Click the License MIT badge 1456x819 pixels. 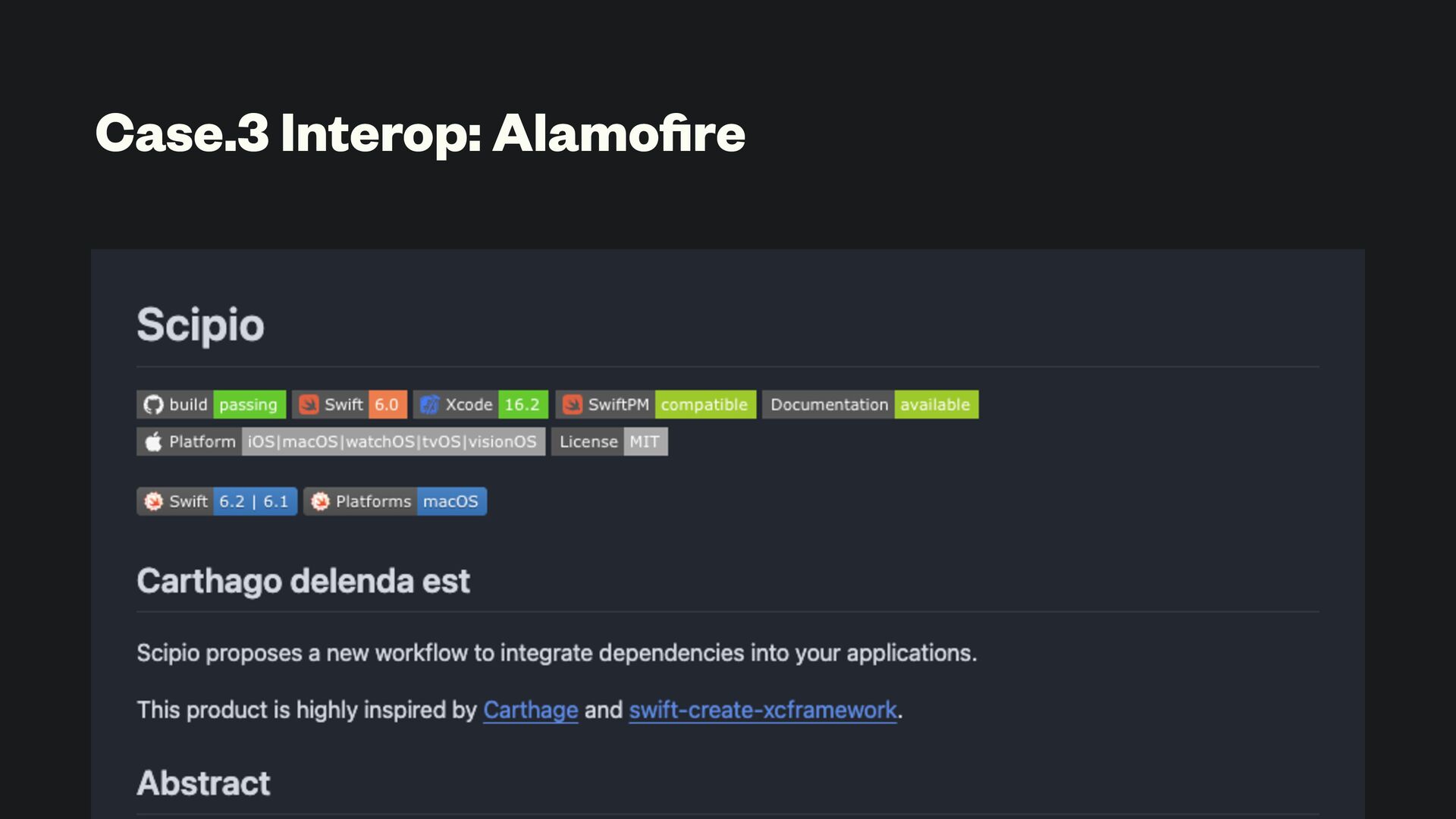tap(609, 442)
